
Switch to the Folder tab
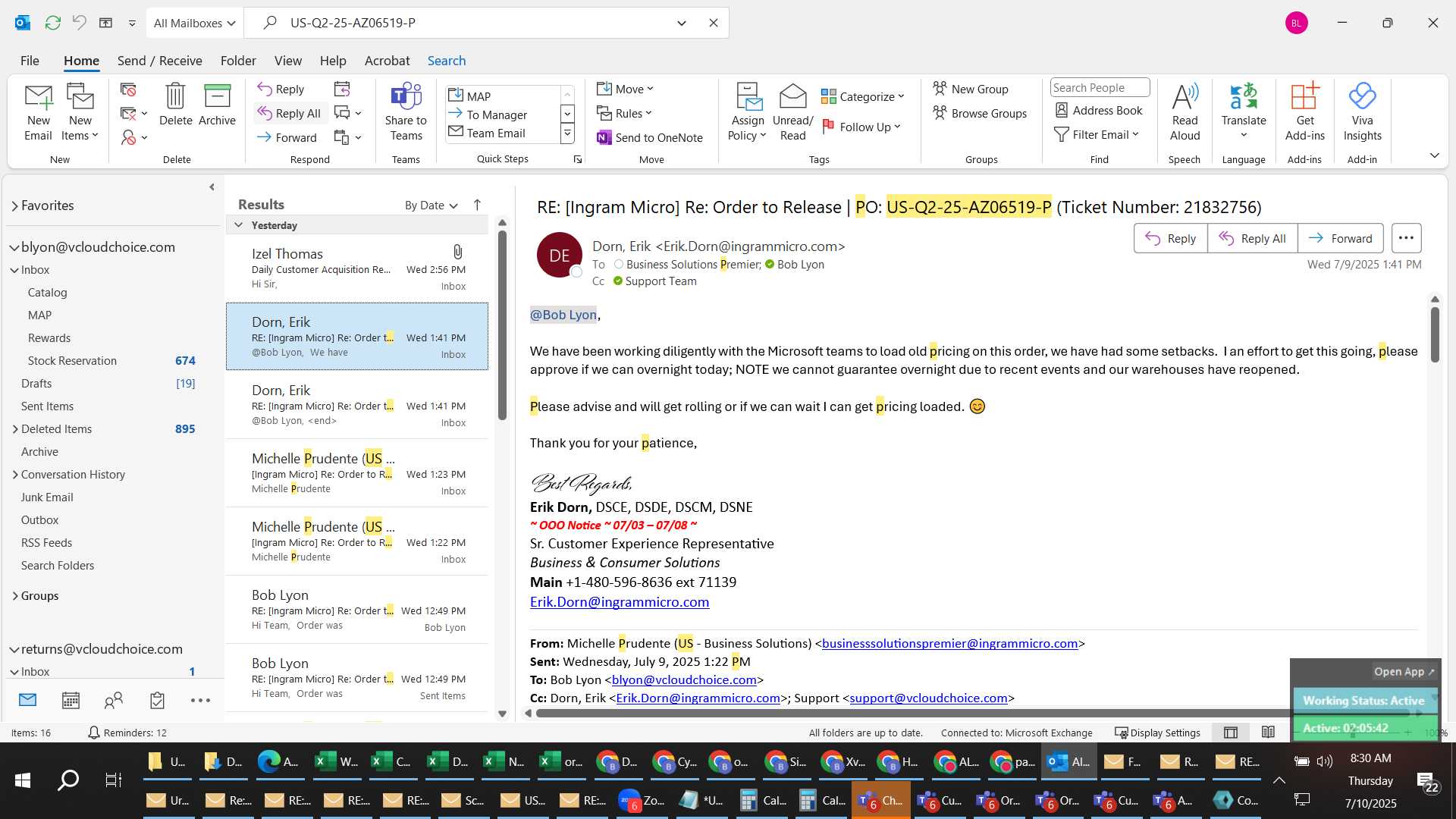(238, 61)
